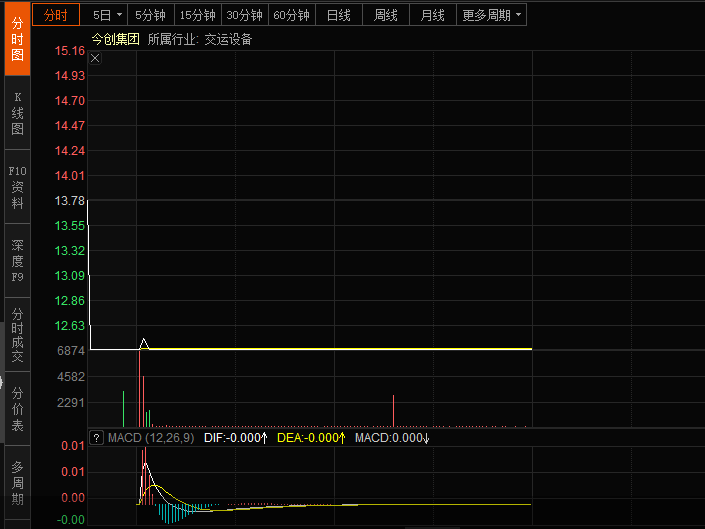The image size is (705, 529).
Task: Click MACD (12,26,9) indicator label
Action: coord(150,438)
